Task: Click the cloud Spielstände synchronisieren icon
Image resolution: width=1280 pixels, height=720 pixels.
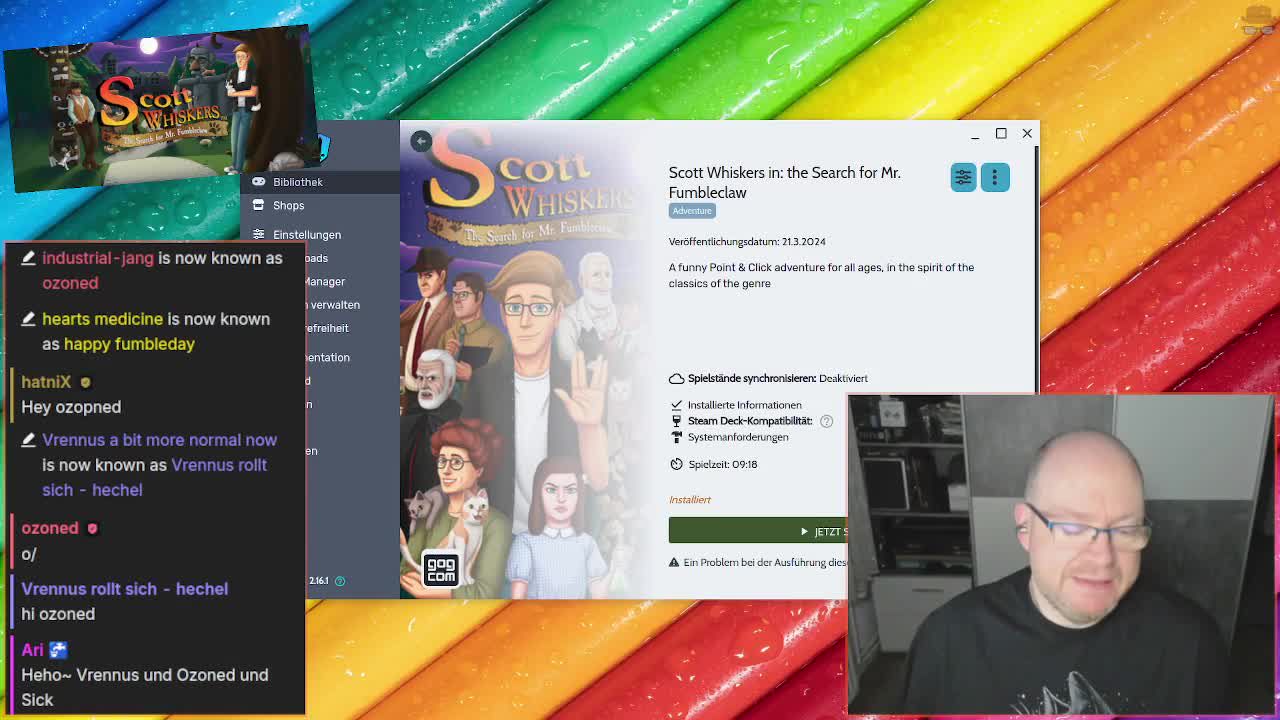Action: [677, 379]
